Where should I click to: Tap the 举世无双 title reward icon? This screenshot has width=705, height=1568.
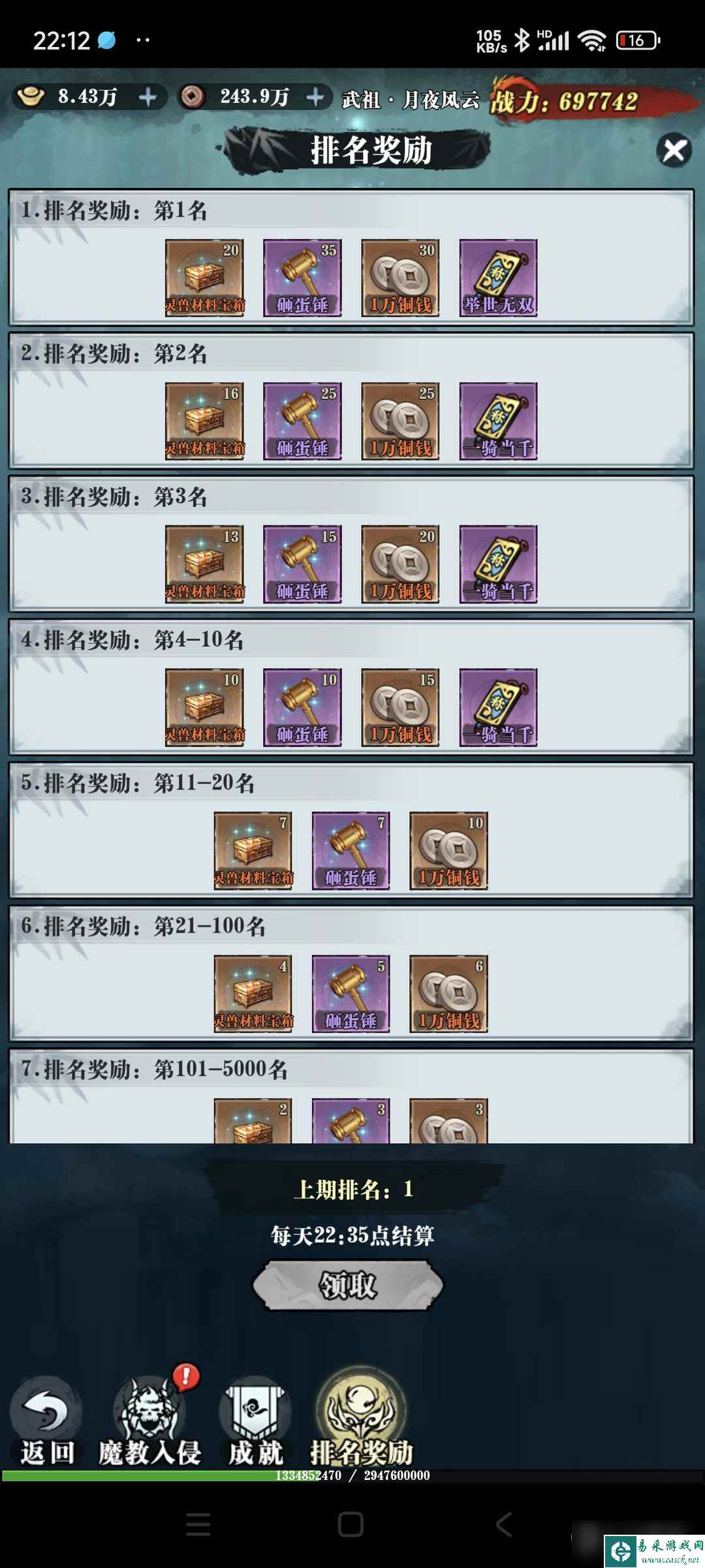pyautogui.click(x=498, y=278)
